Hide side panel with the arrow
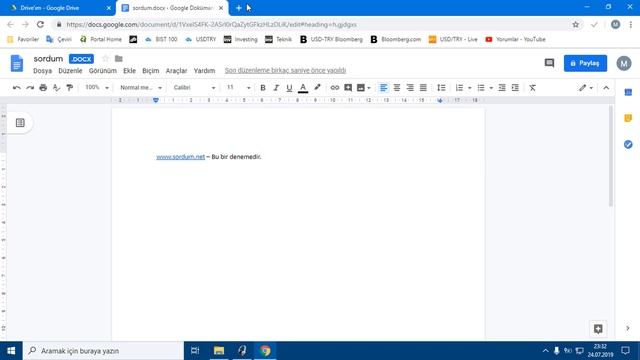Viewport: 640px width, 360px height. pos(628,328)
